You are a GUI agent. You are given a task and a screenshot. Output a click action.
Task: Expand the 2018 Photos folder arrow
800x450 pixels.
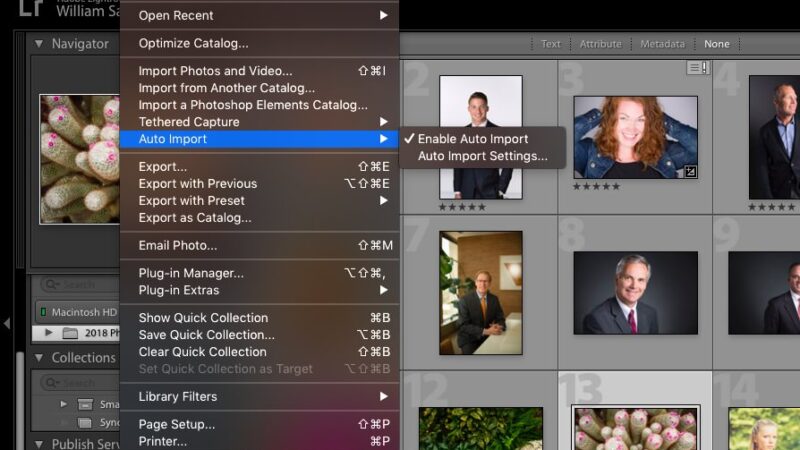pyautogui.click(x=48, y=333)
